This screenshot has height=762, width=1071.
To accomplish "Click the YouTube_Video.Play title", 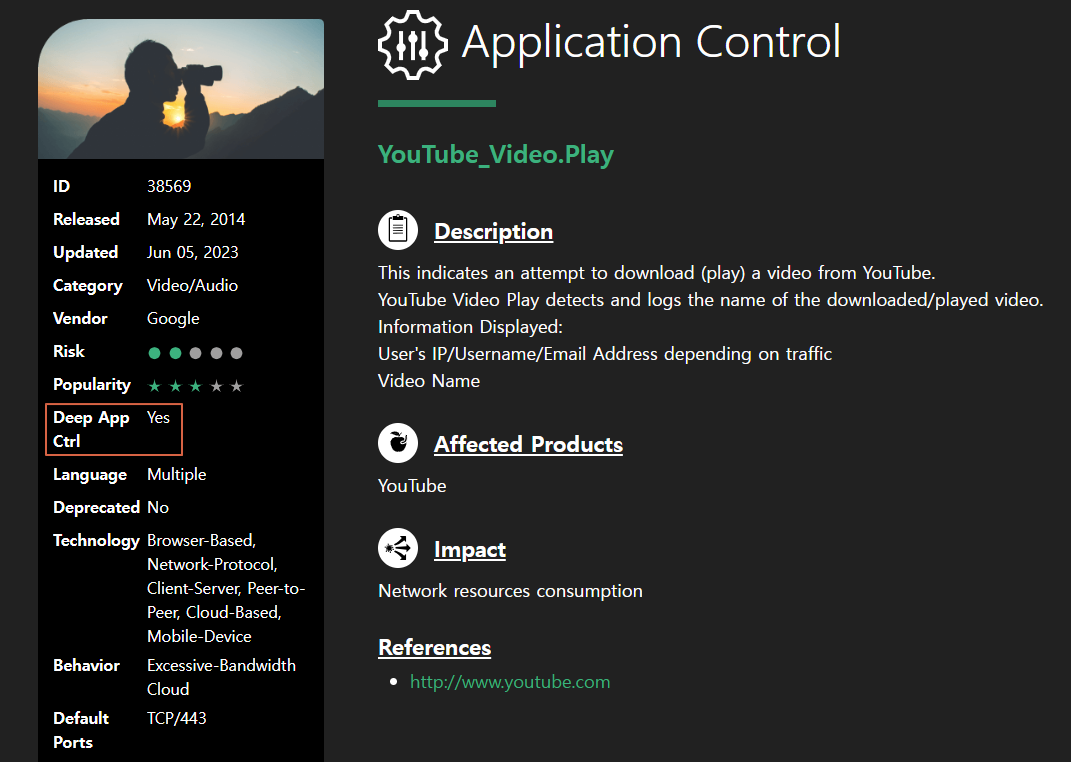I will [496, 154].
